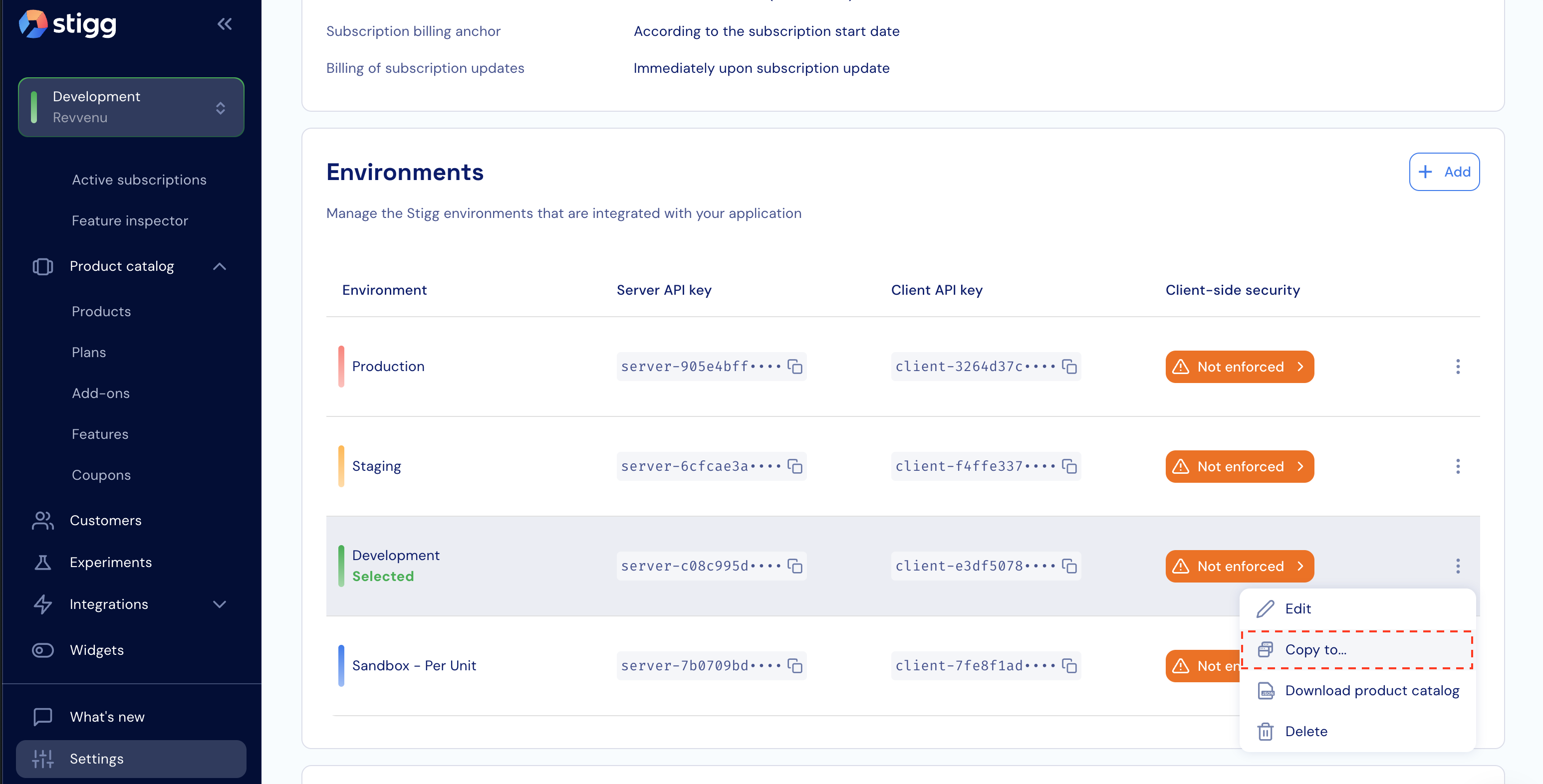Go to Plans in sidebar
1543x784 pixels.
(89, 352)
